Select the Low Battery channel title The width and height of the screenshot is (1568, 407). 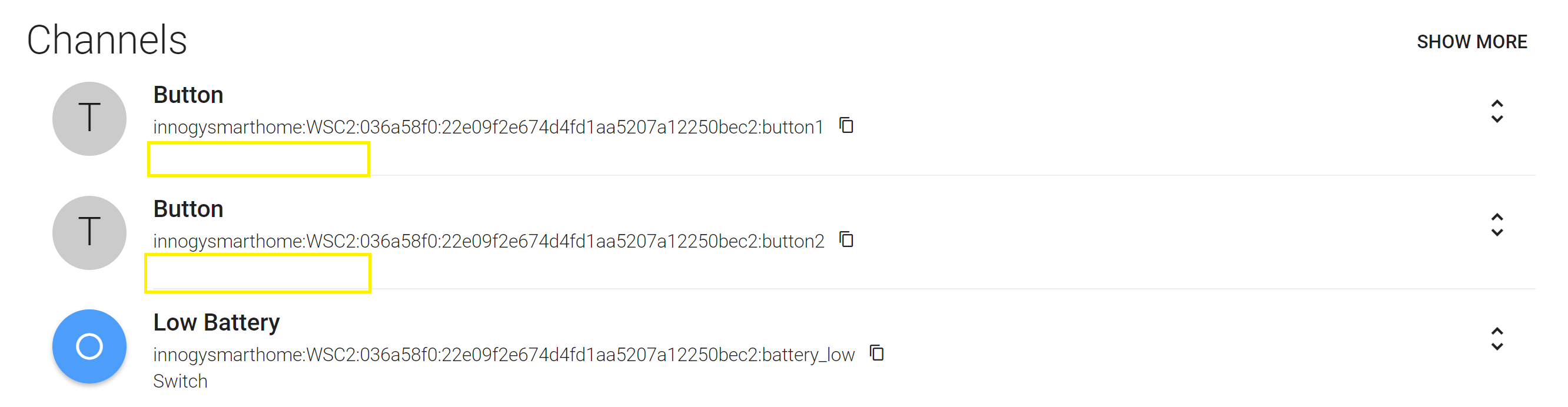[x=216, y=322]
